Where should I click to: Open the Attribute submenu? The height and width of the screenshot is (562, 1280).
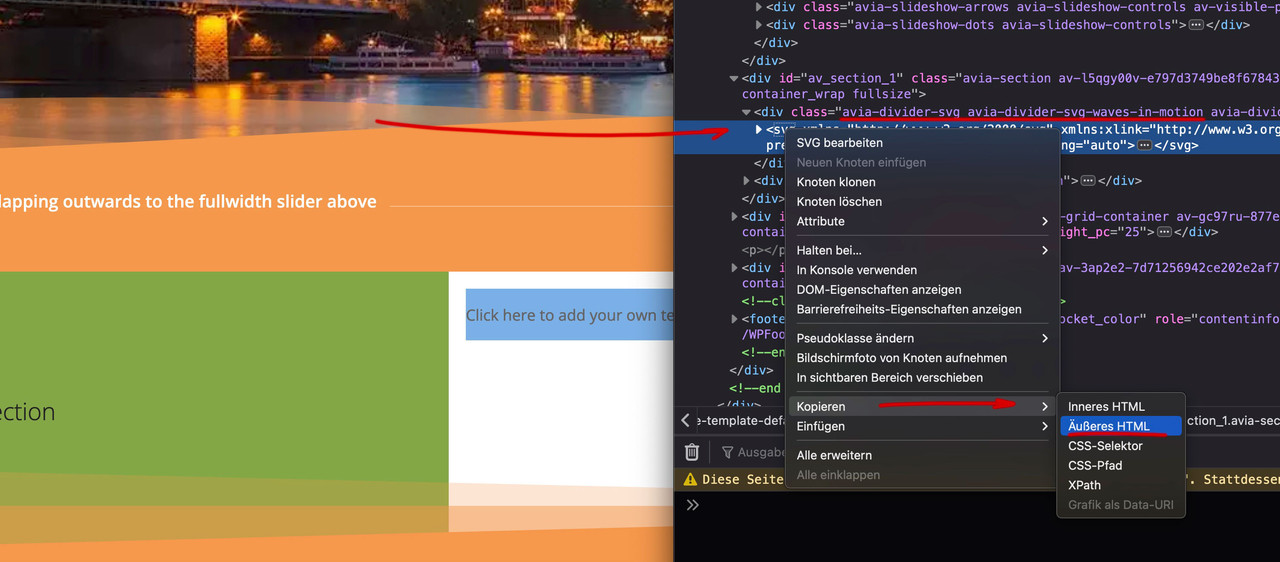click(x=922, y=221)
